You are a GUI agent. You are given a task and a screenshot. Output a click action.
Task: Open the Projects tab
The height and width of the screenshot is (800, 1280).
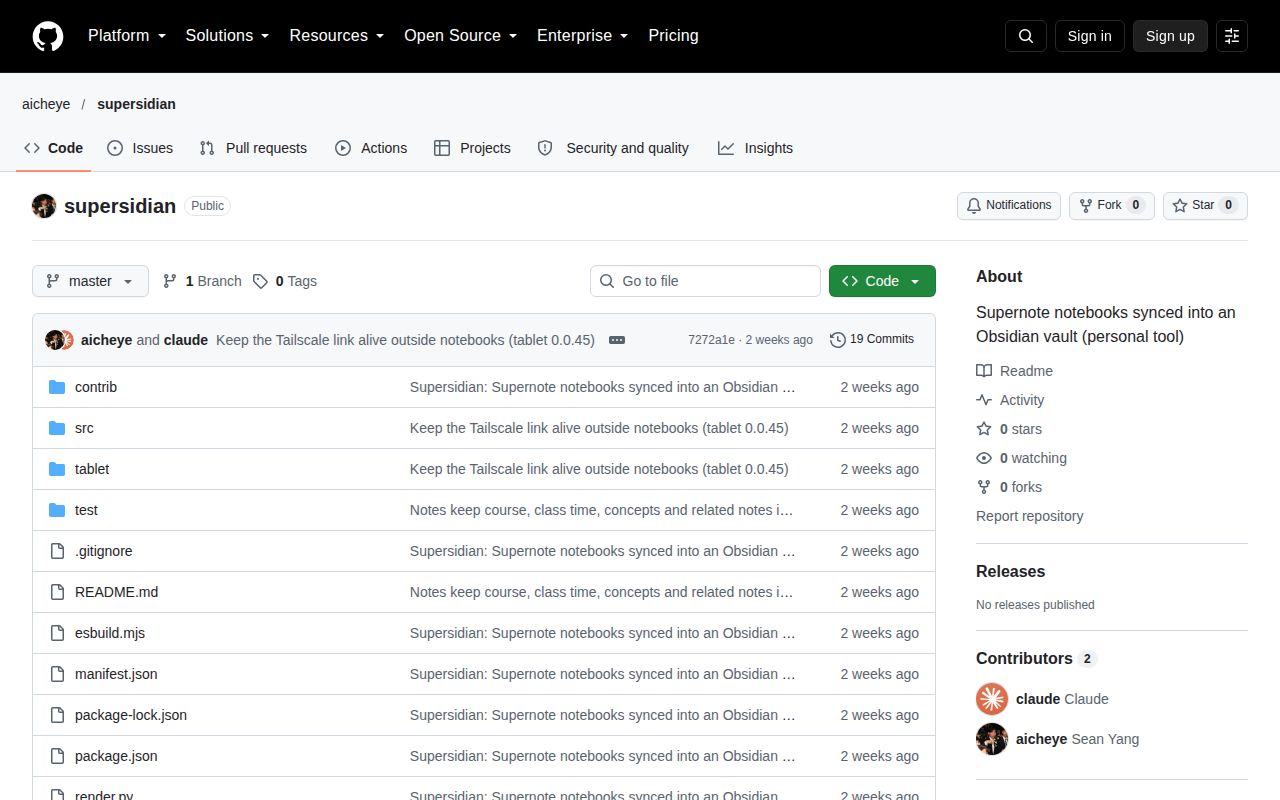pyautogui.click(x=472, y=148)
